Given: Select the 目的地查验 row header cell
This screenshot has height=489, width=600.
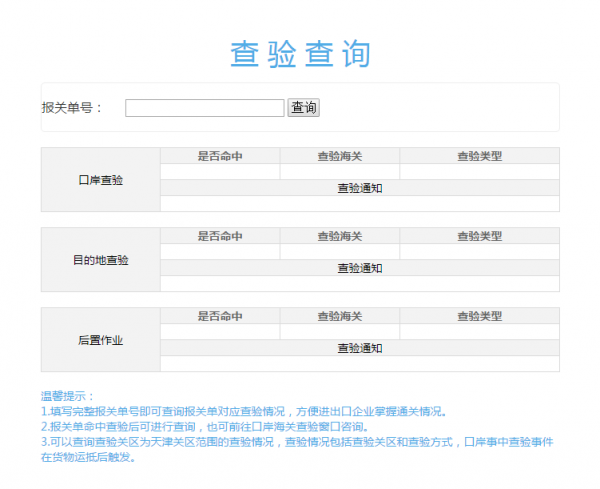Looking at the screenshot, I should click(100, 260).
